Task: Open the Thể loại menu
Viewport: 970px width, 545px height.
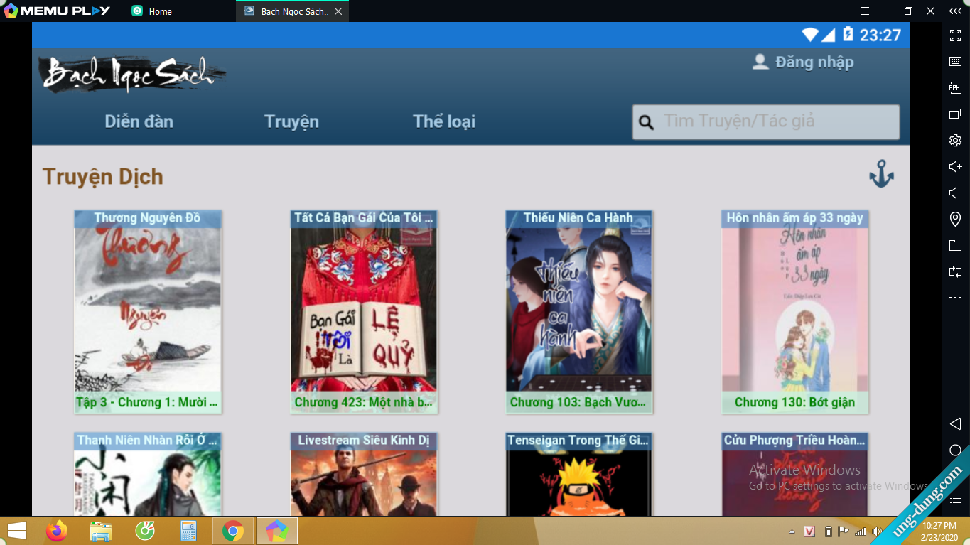Action: [x=444, y=122]
